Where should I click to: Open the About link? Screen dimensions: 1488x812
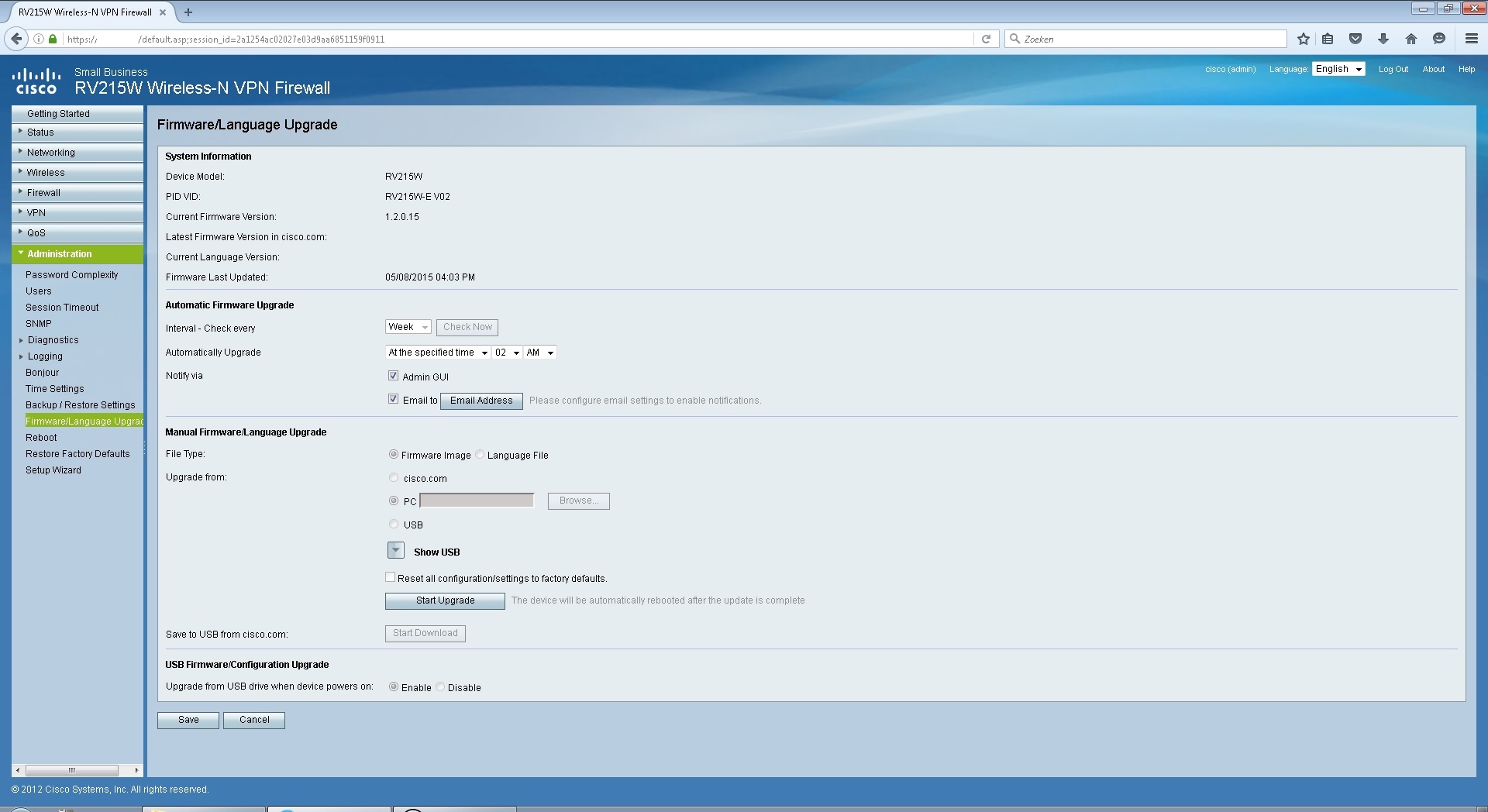coord(1433,69)
